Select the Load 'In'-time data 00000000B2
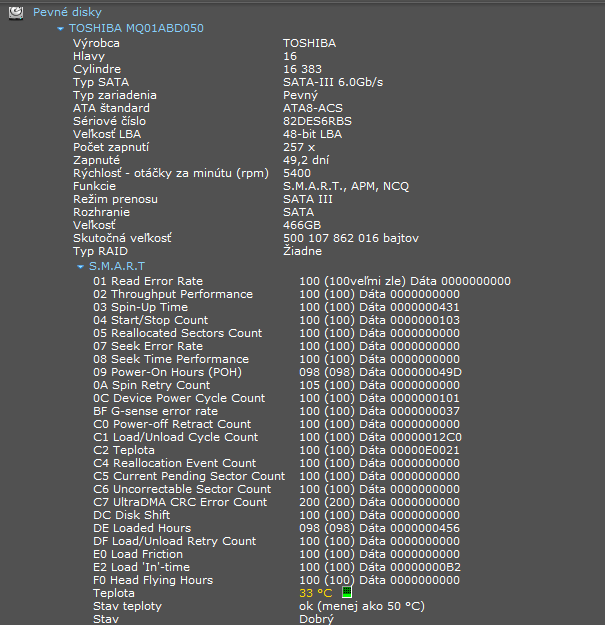605x625 pixels. tap(425, 567)
